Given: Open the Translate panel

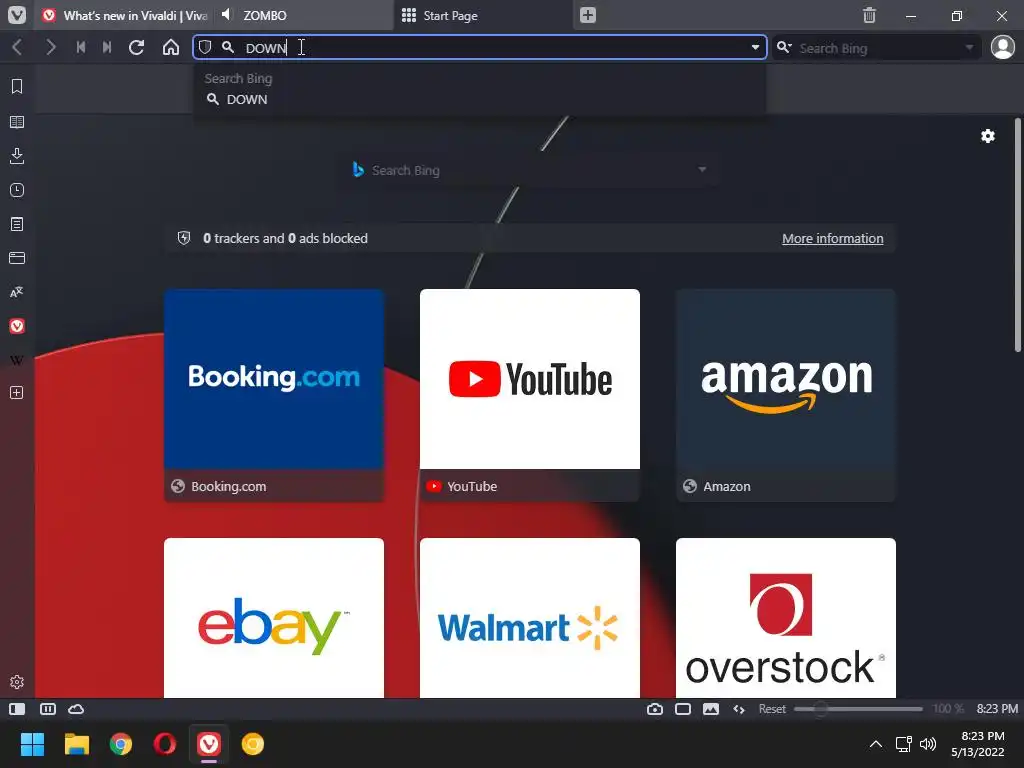Looking at the screenshot, I should click(x=17, y=292).
